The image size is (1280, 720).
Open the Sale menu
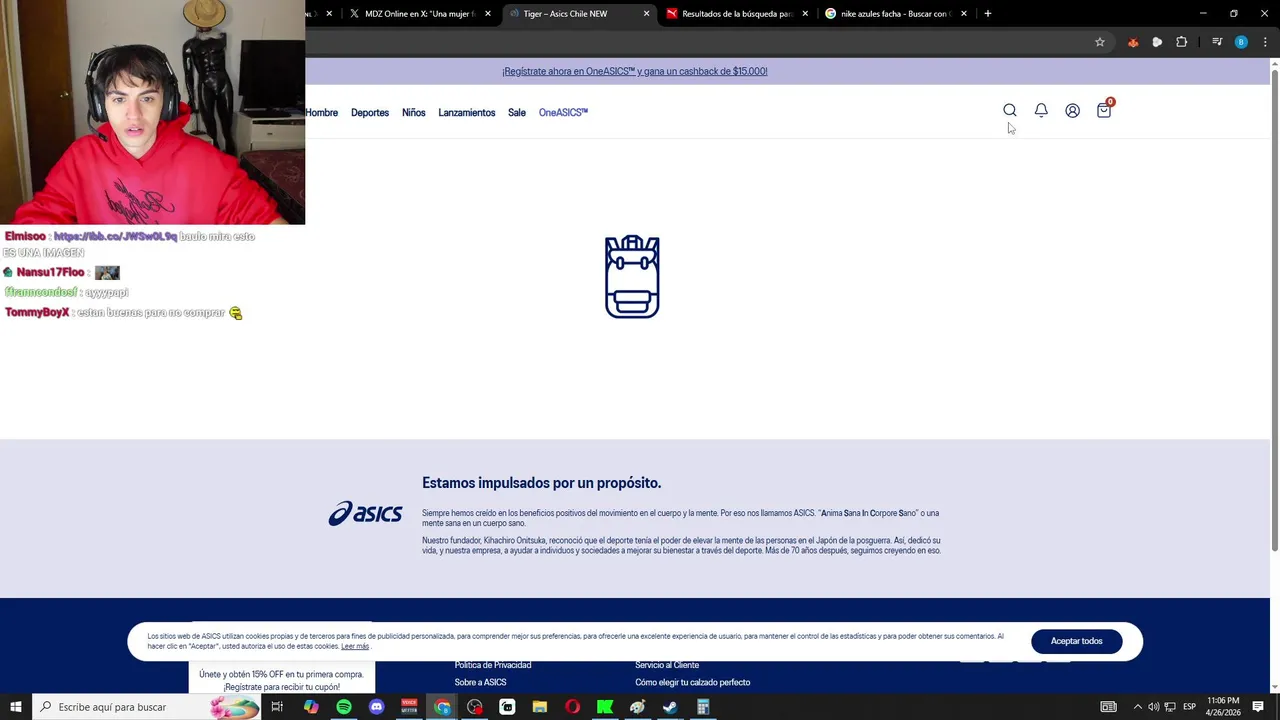coord(517,113)
